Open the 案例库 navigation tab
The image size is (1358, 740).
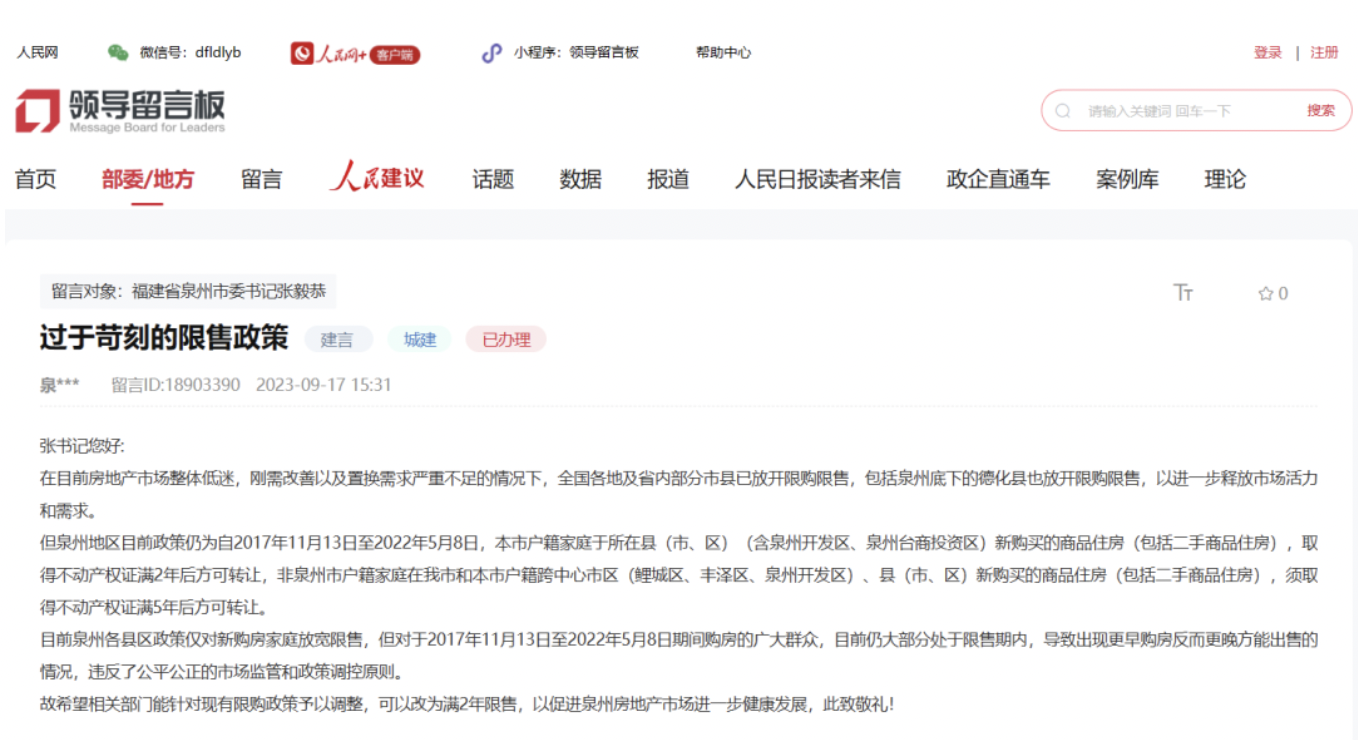1127,180
